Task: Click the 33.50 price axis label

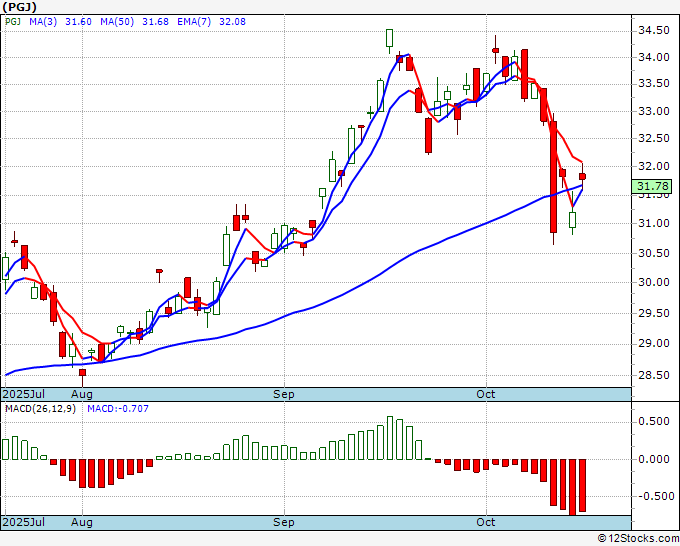Action: click(x=654, y=83)
